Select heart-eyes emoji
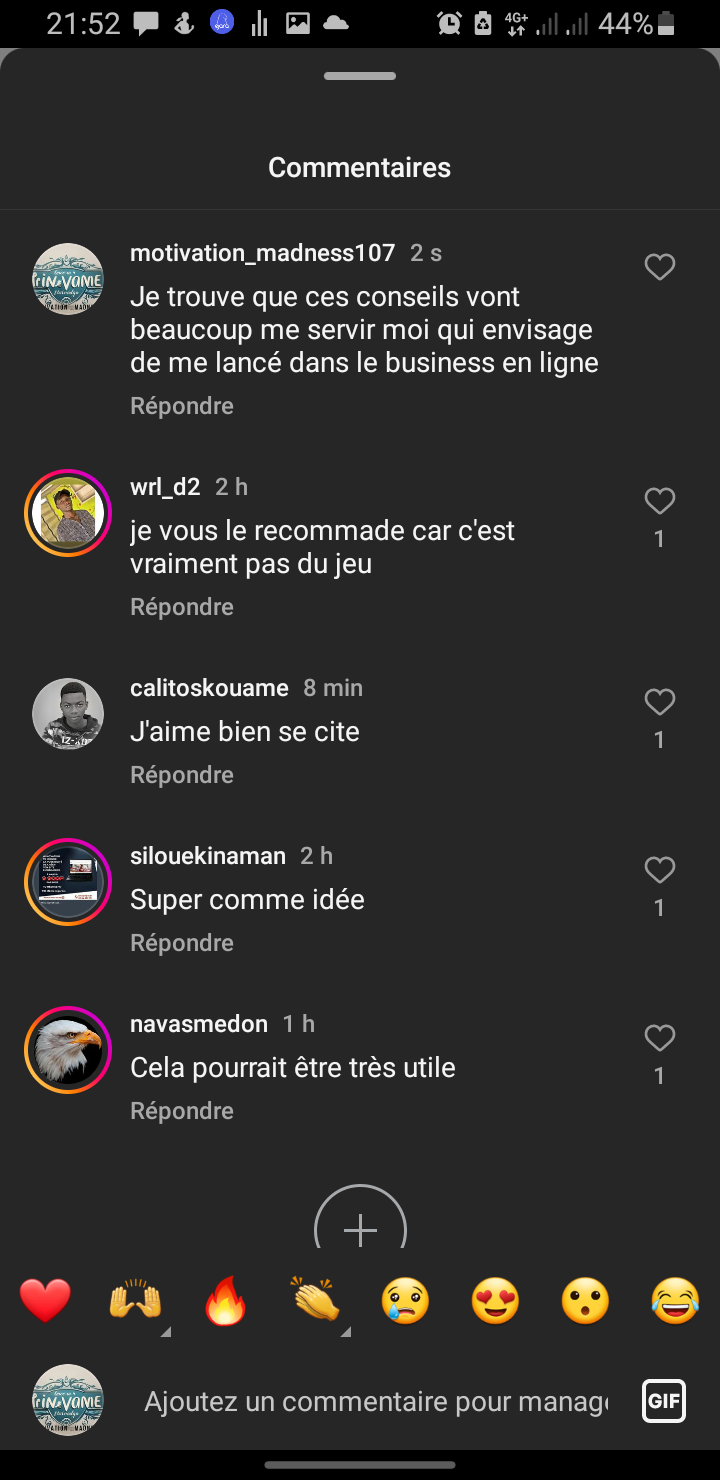The width and height of the screenshot is (720, 1480). (495, 1302)
